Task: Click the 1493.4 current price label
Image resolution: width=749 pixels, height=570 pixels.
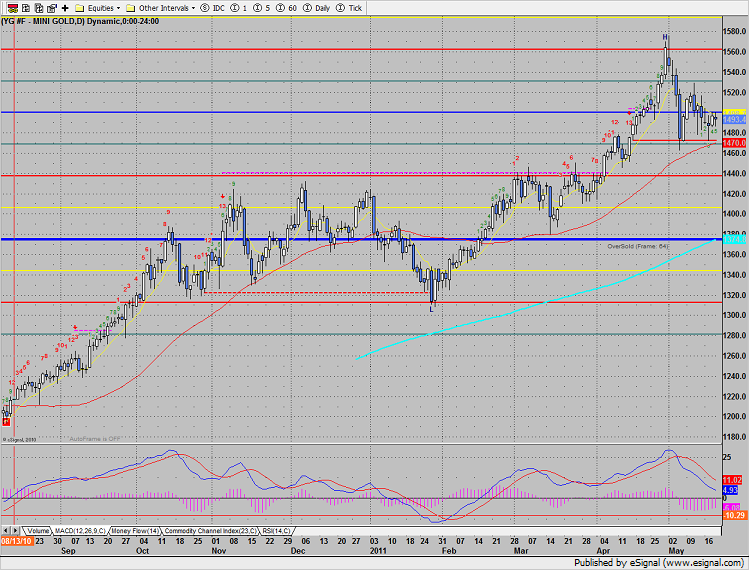Action: click(735, 119)
